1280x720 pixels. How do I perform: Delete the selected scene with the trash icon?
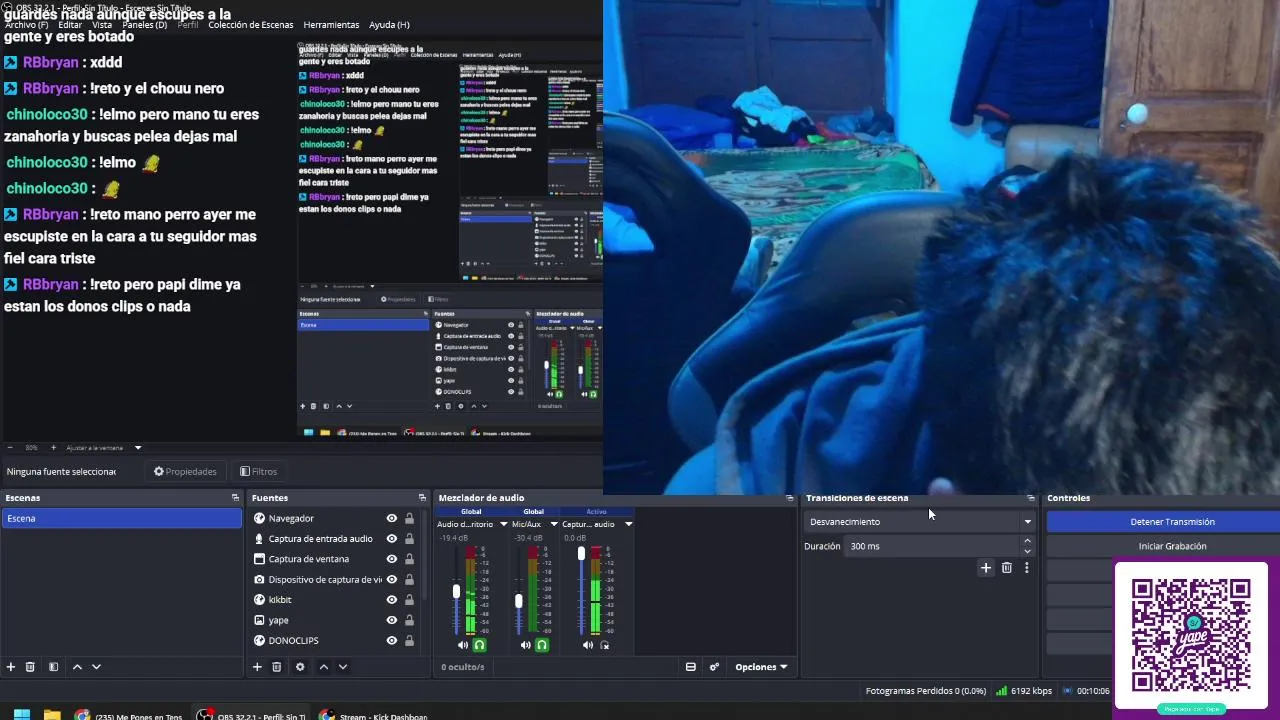[x=30, y=667]
